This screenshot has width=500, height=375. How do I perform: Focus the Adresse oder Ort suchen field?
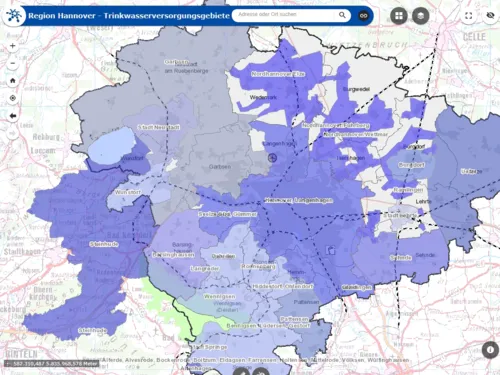(x=287, y=15)
